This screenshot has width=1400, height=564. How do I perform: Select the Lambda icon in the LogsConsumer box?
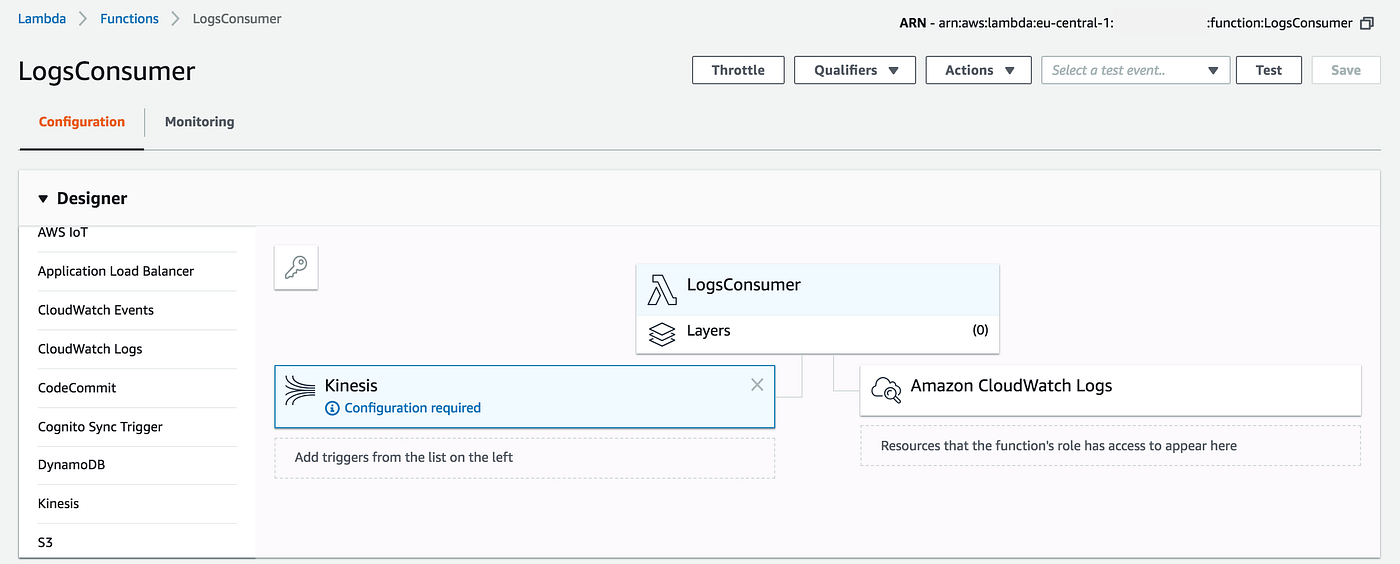coord(662,289)
